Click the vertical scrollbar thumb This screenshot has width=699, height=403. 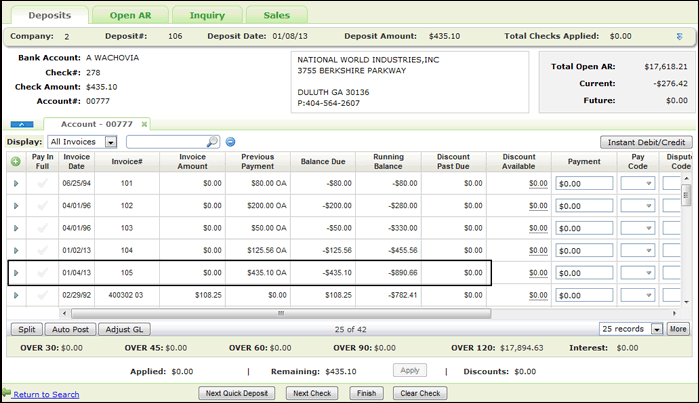coord(686,195)
